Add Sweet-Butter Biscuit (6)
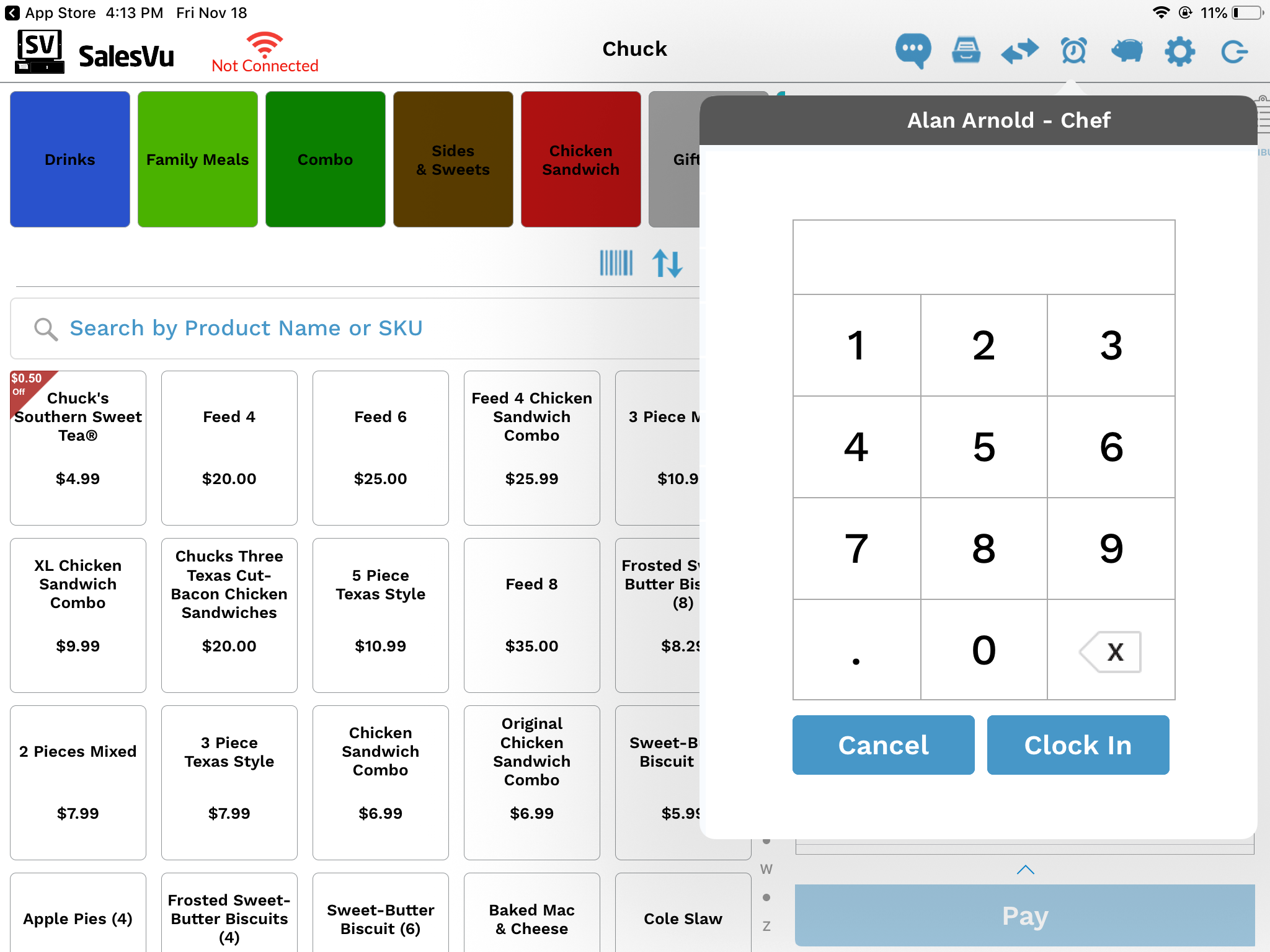Viewport: 1270px width, 952px height. pos(381,912)
